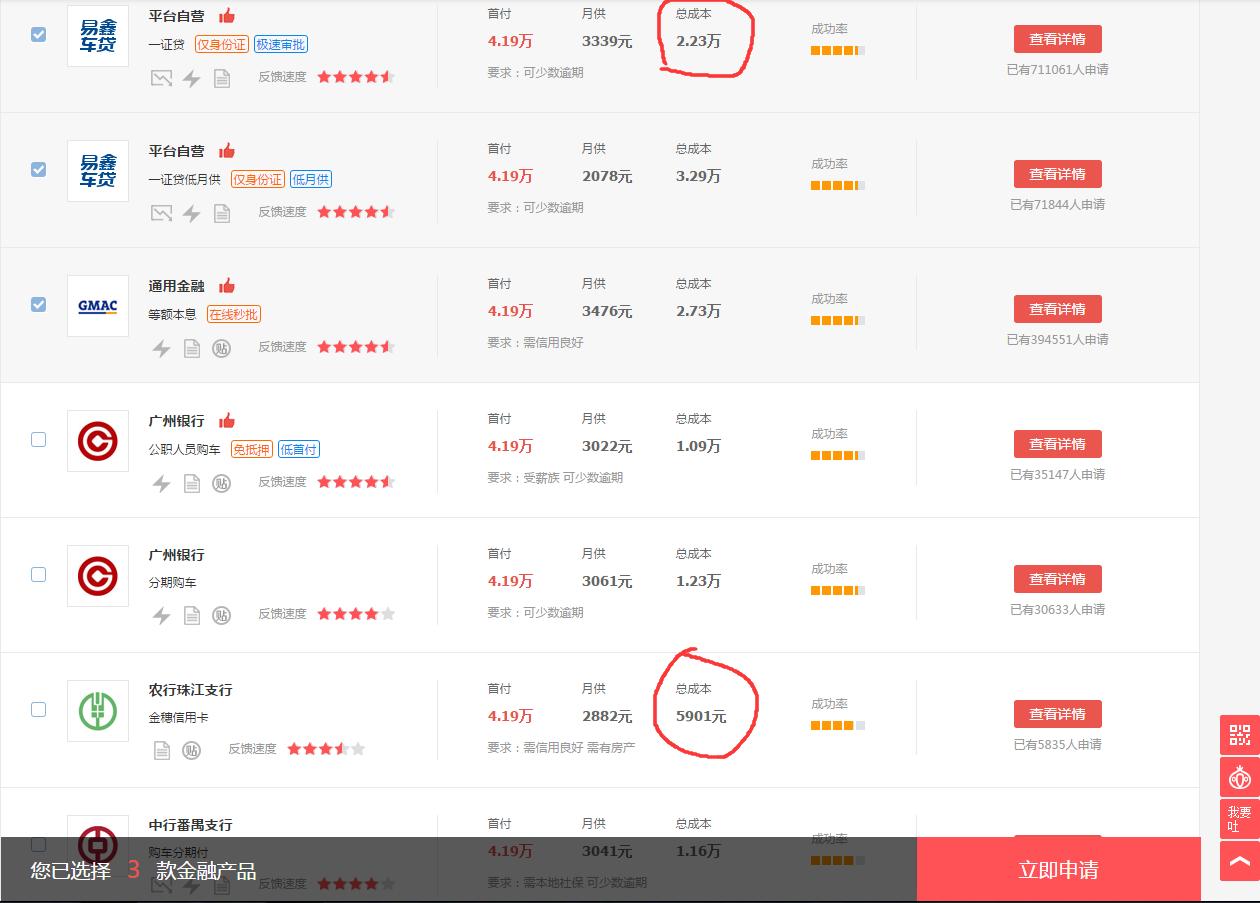Image resolution: width=1260 pixels, height=903 pixels.
Task: Click the lightning icon in the 3339元 一证贷 row
Action: point(191,78)
